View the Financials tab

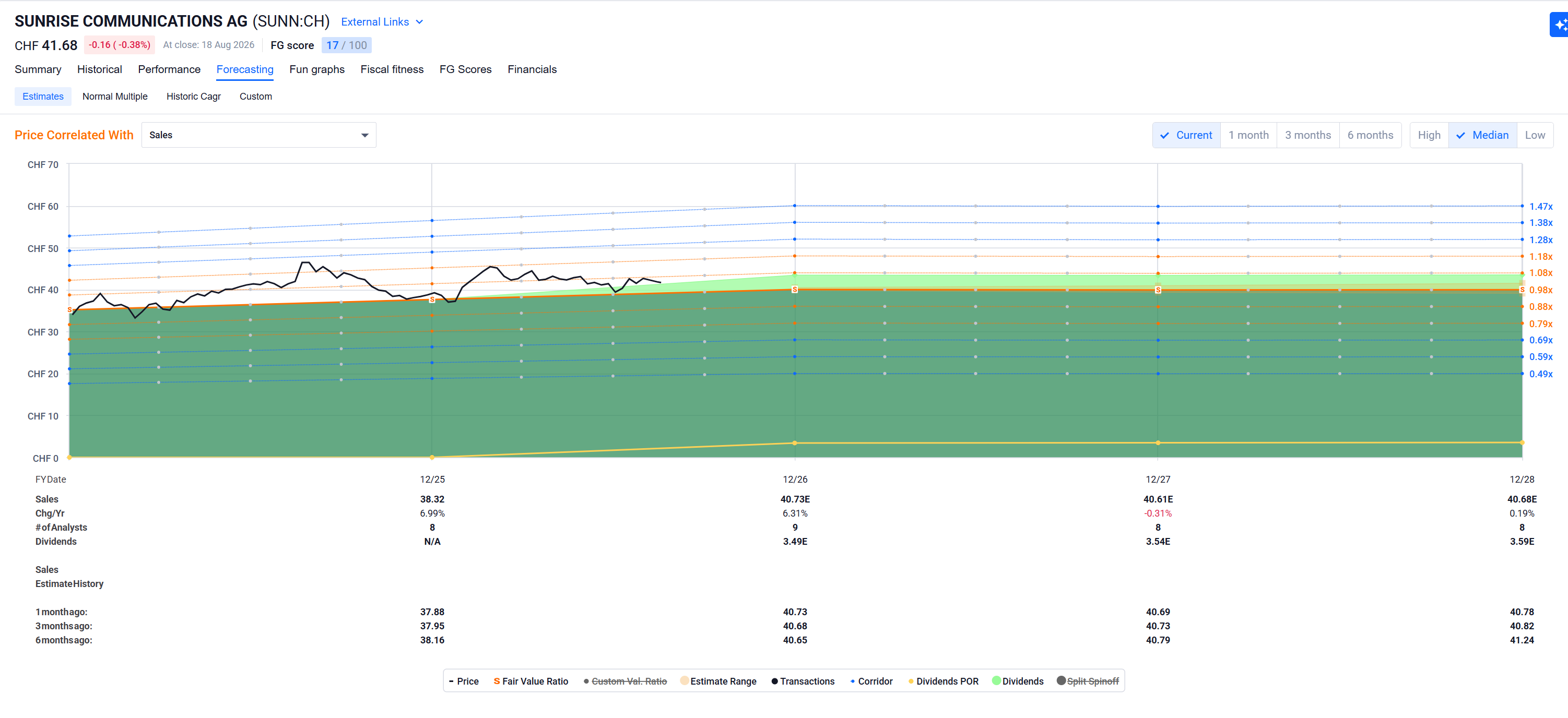[x=532, y=69]
